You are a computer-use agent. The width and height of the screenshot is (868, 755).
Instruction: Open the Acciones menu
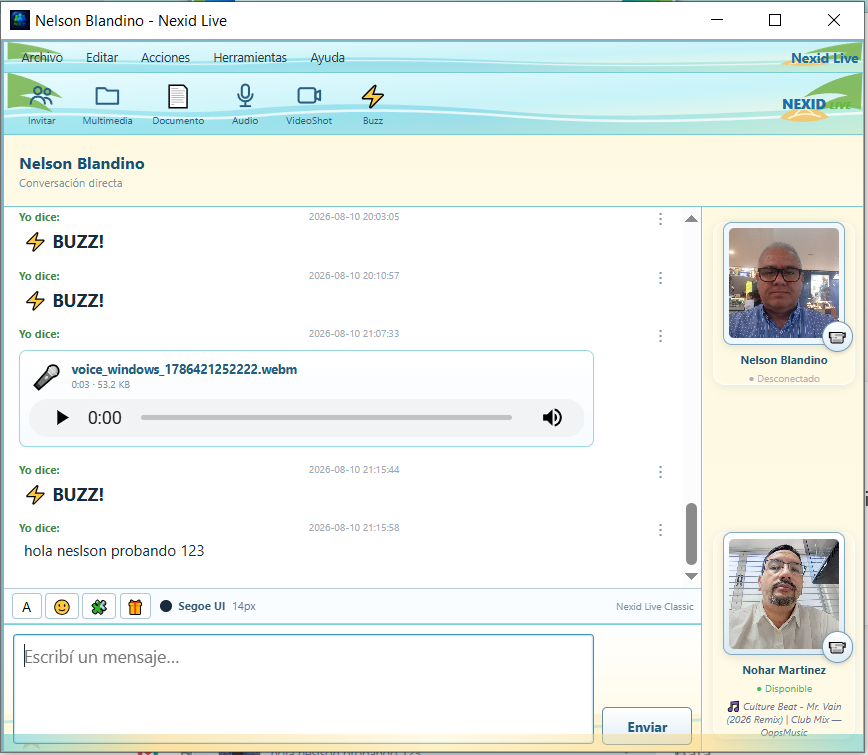[165, 58]
